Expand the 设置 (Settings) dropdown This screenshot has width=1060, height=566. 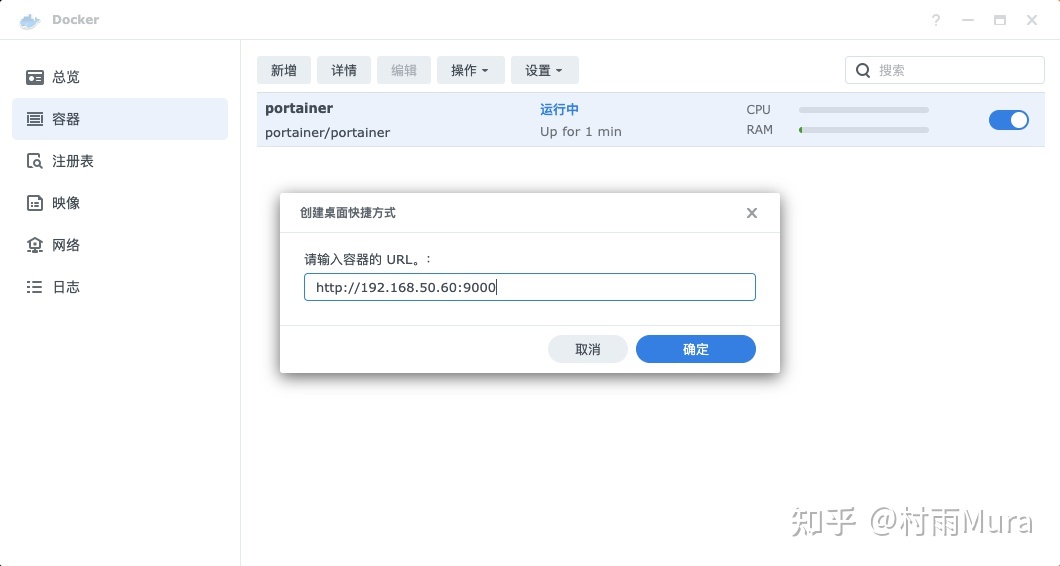pyautogui.click(x=544, y=70)
